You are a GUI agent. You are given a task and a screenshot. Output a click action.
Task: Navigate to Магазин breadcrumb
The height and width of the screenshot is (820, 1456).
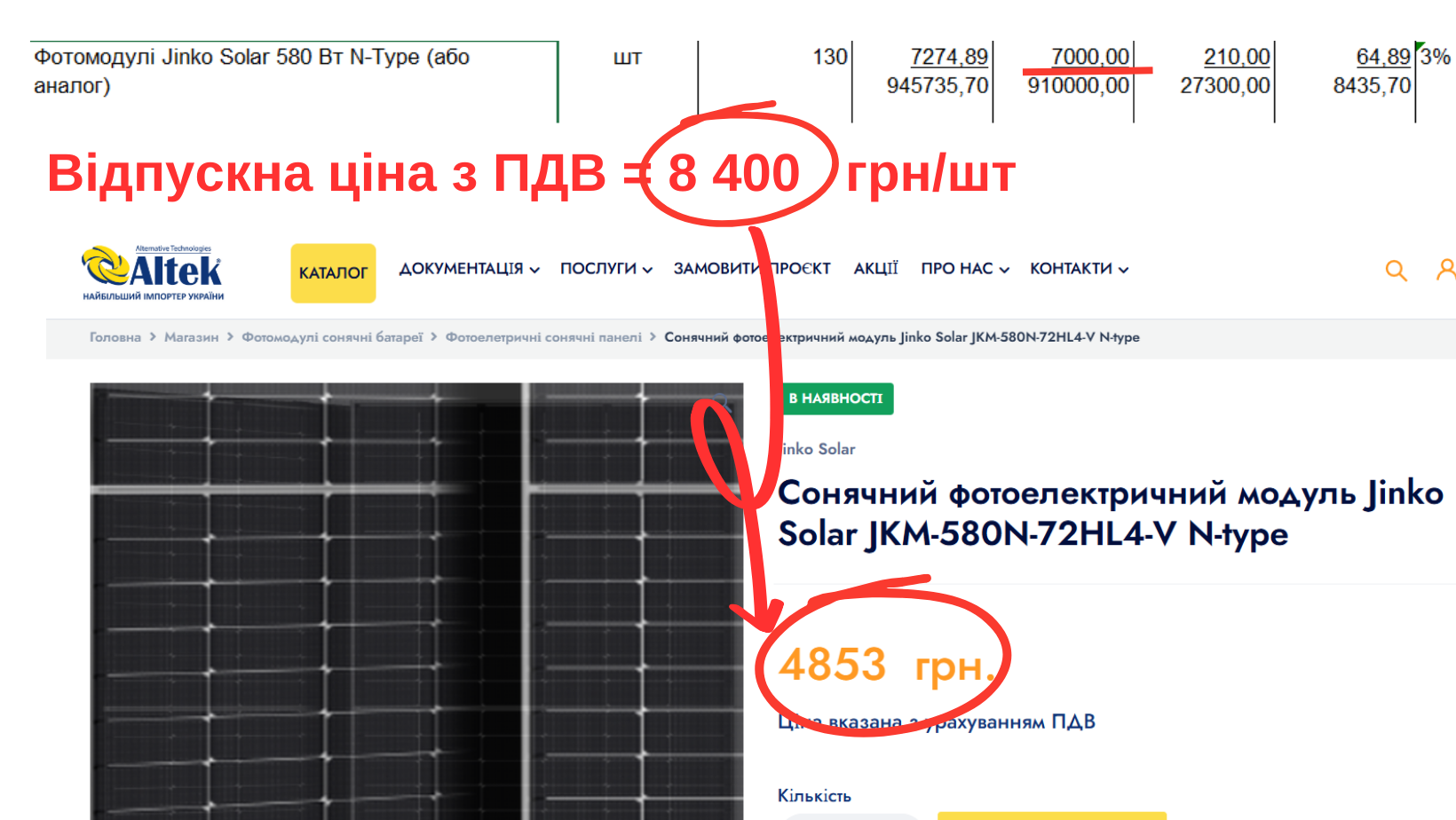pyautogui.click(x=191, y=337)
